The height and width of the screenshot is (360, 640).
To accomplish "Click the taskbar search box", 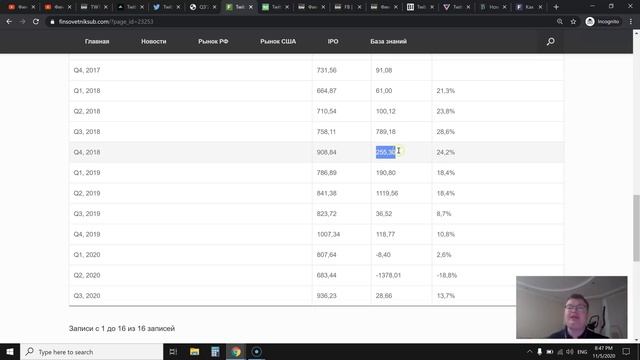I will click(x=91, y=352).
